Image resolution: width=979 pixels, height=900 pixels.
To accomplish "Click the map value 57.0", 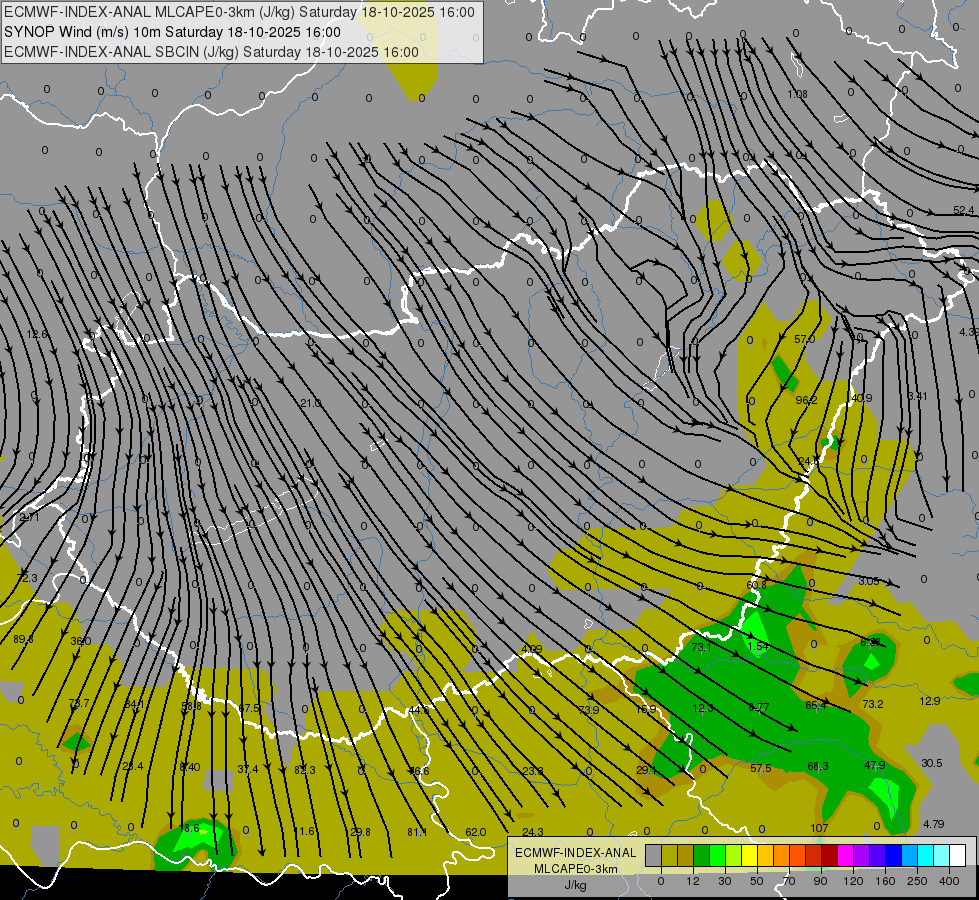I will point(804,339).
